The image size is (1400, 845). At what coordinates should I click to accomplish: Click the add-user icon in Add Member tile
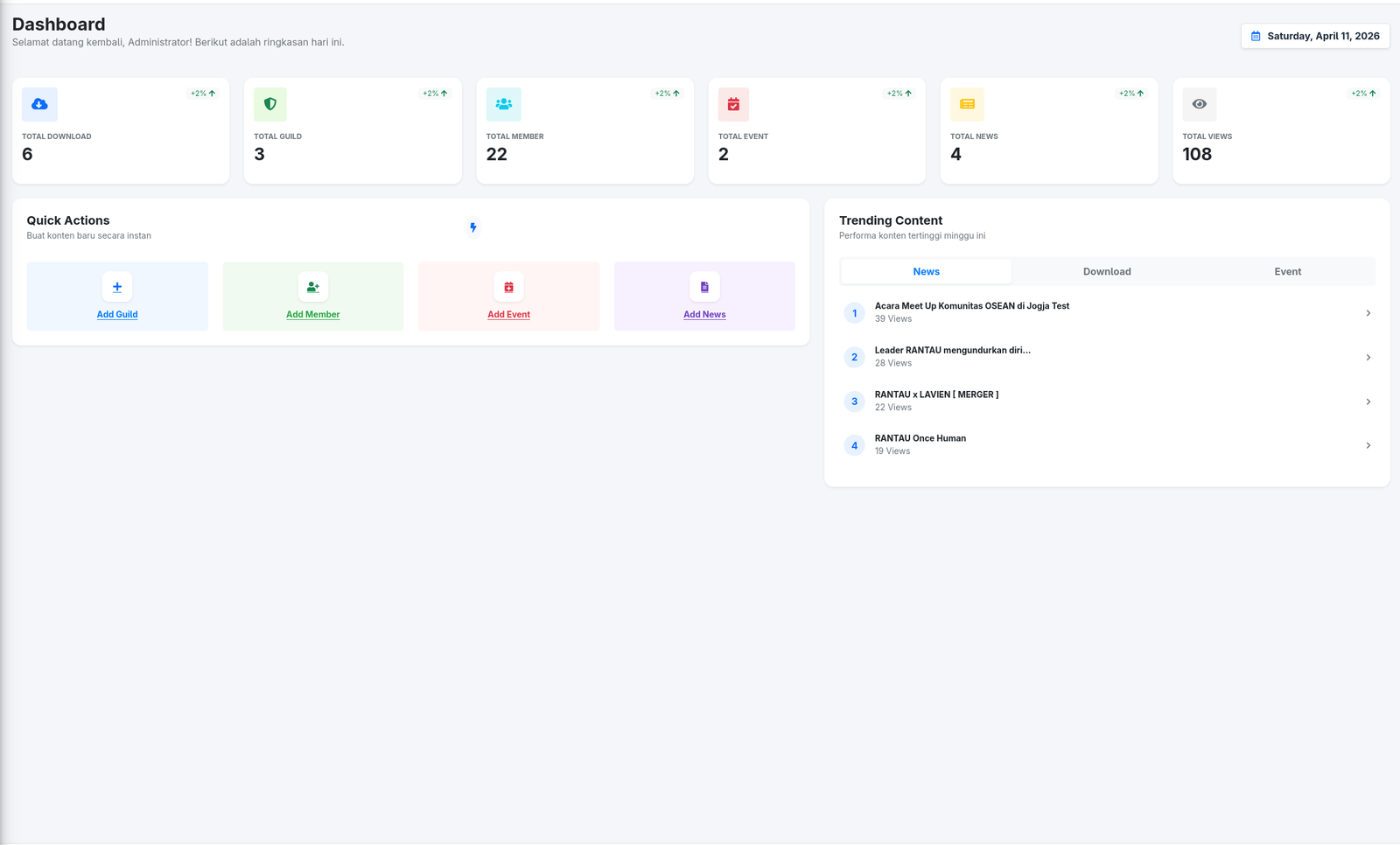point(313,287)
